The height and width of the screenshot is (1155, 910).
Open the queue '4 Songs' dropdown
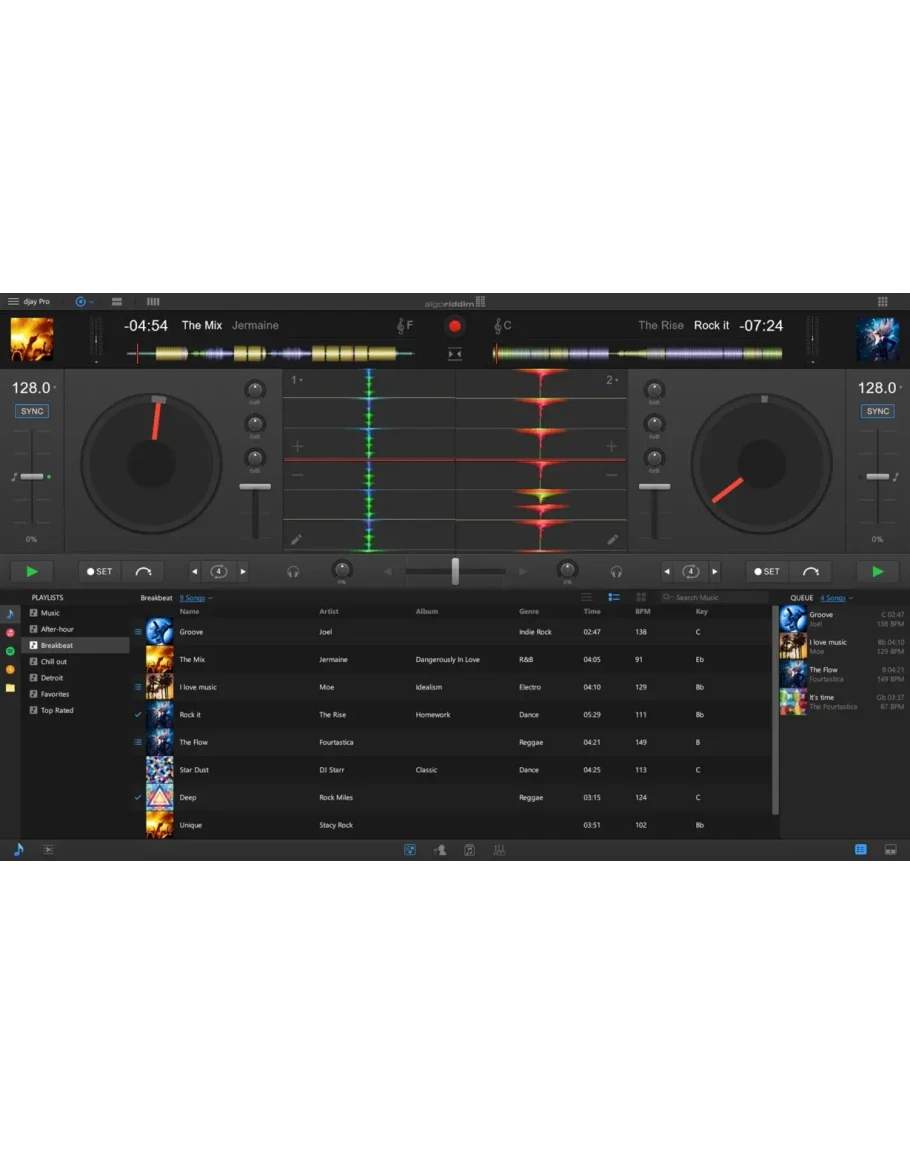pyautogui.click(x=836, y=598)
